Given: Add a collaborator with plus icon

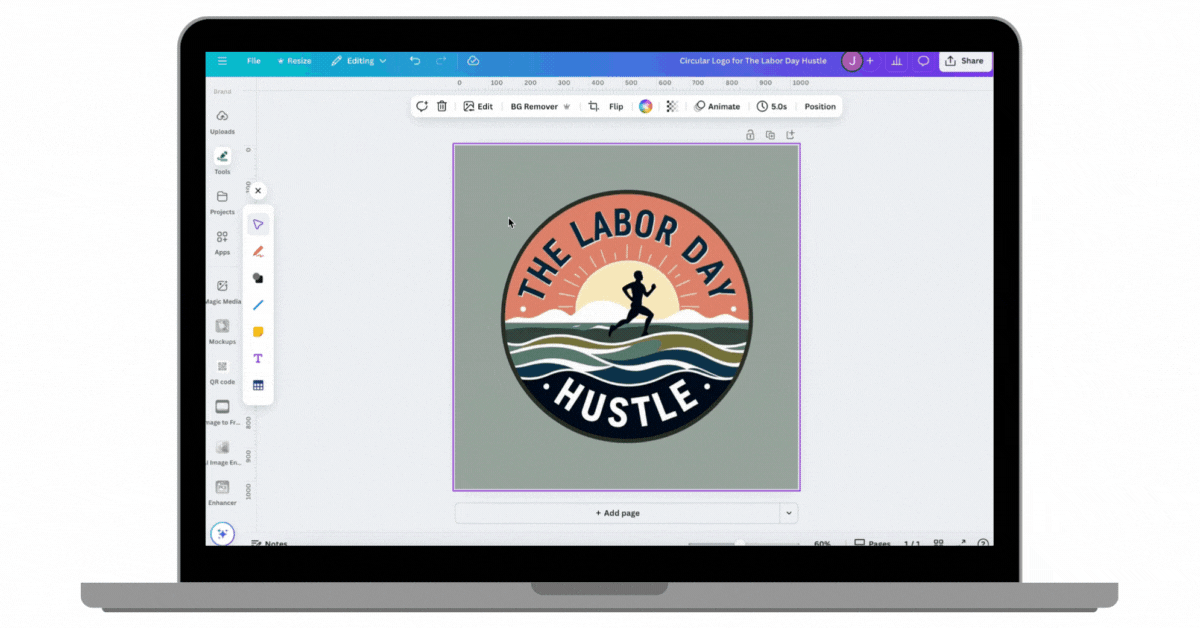Looking at the screenshot, I should pos(870,61).
